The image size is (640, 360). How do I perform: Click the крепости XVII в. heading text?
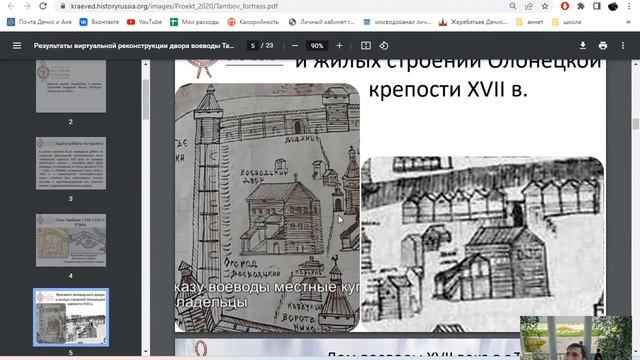[x=448, y=89]
